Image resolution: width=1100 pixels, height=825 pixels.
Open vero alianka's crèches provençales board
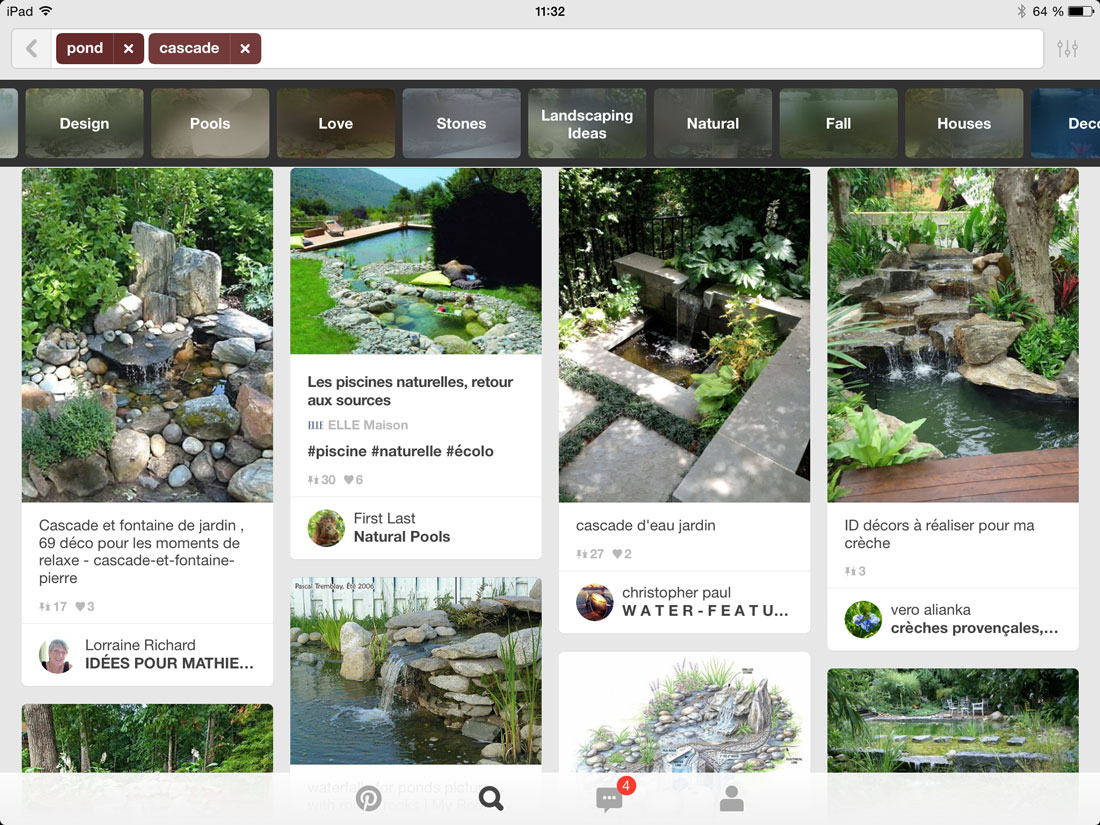(x=974, y=628)
